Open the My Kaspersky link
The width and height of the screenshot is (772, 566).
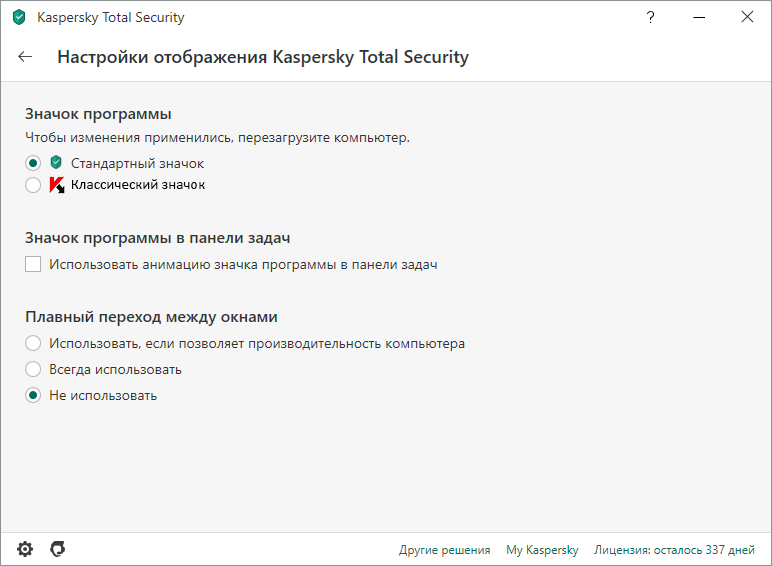(x=542, y=550)
